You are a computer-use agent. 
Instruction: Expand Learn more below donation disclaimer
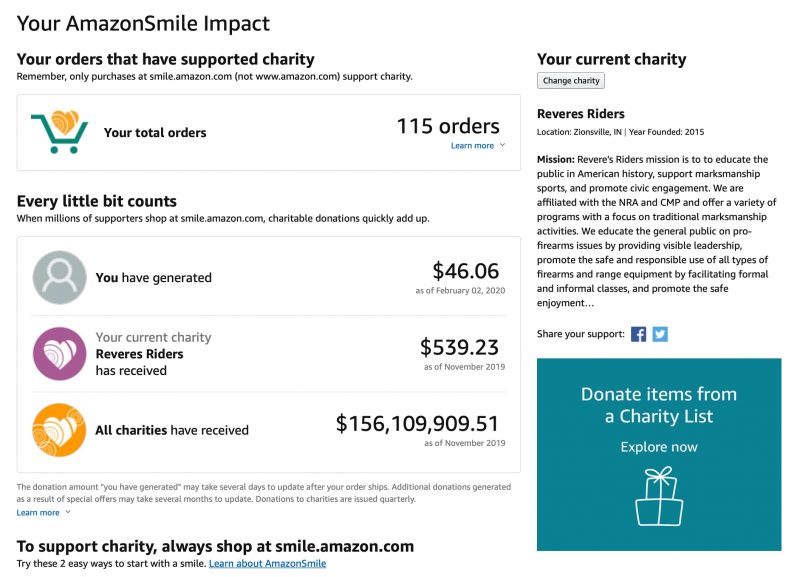click(x=38, y=512)
